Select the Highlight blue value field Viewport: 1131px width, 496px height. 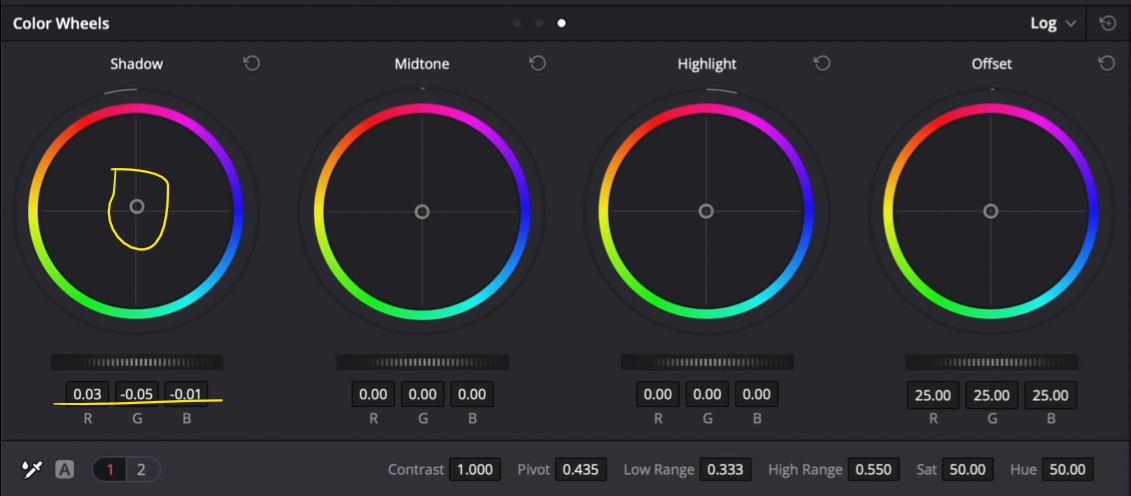click(757, 394)
